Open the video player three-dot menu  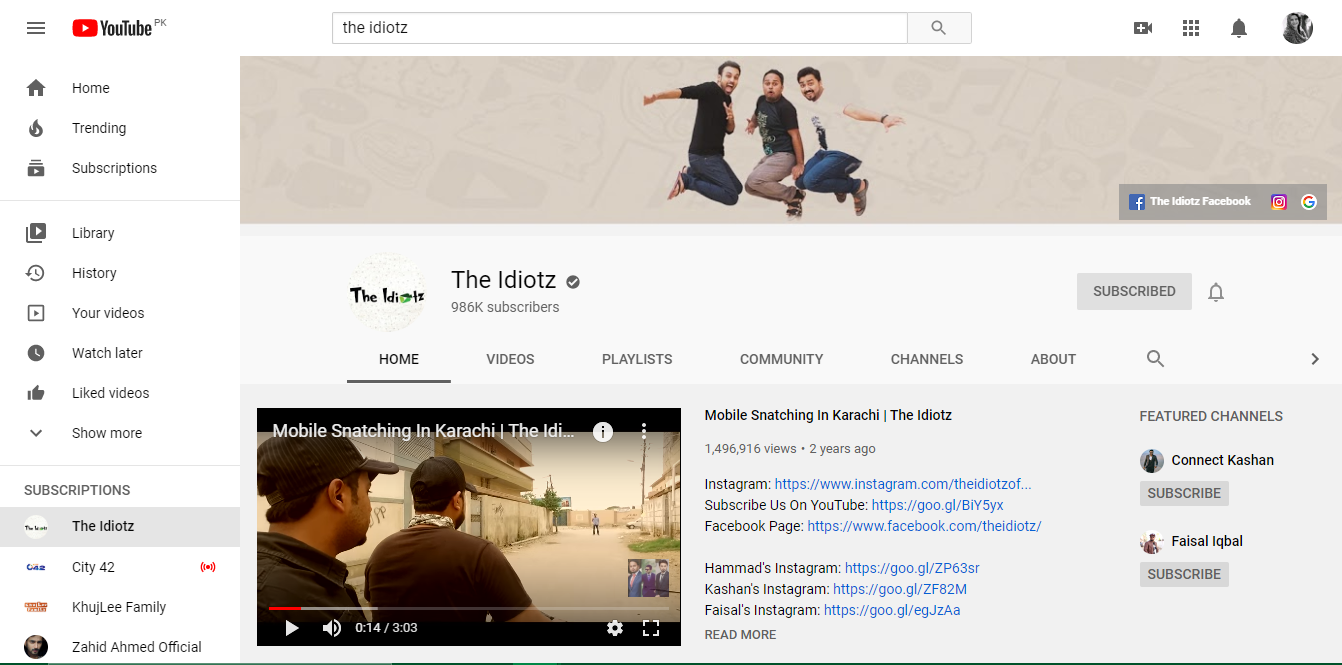pos(644,431)
